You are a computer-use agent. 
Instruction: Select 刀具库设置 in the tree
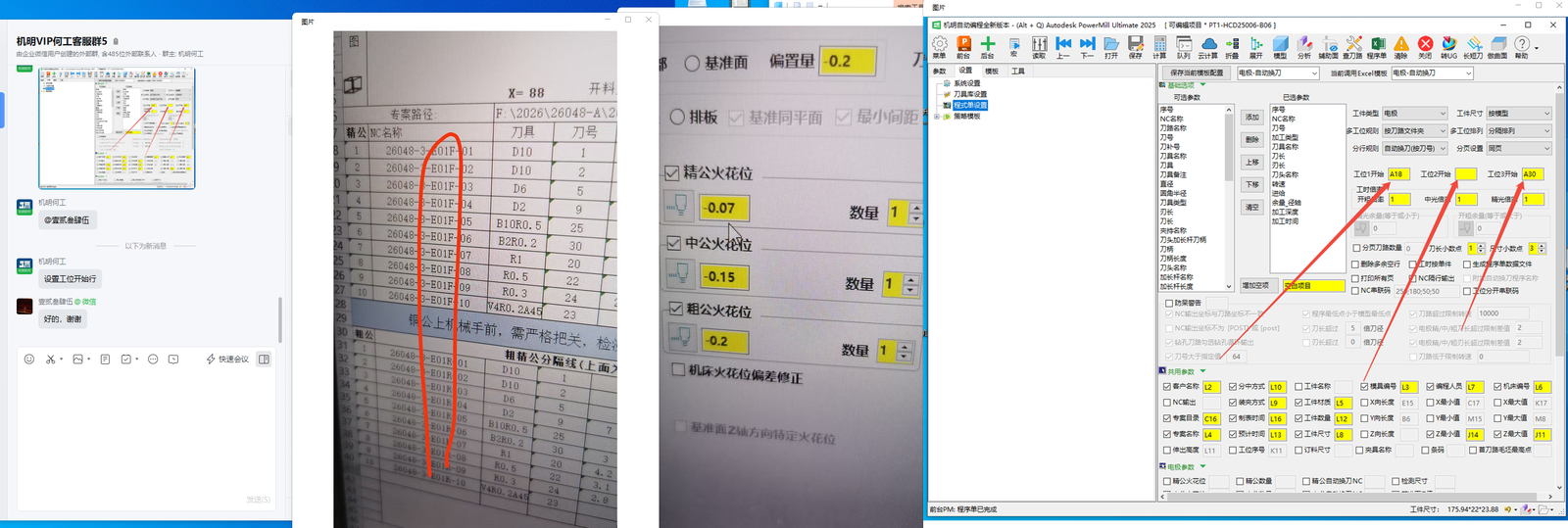click(x=969, y=95)
